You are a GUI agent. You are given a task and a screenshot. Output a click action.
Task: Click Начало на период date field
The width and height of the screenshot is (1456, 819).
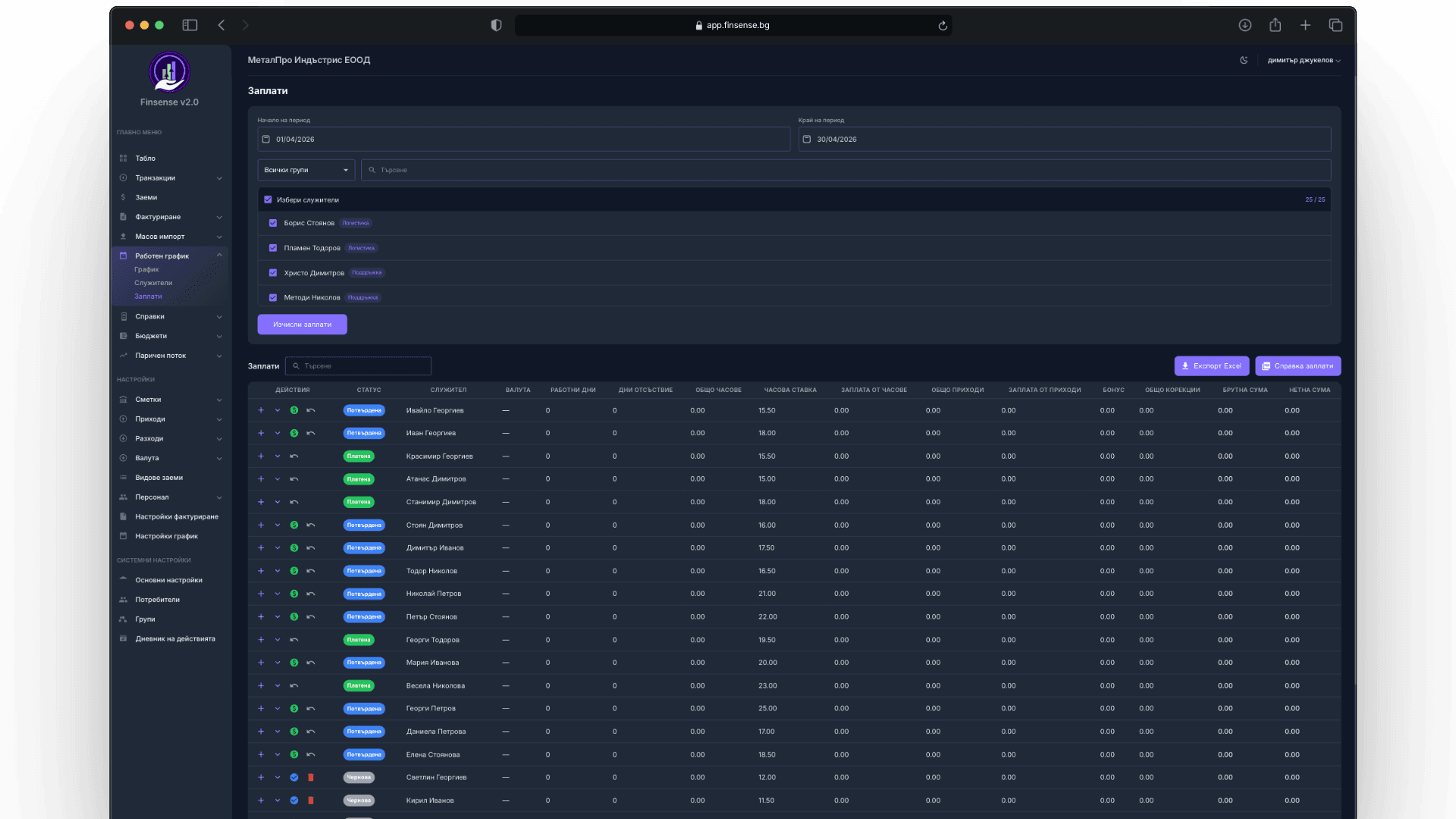[x=523, y=140]
